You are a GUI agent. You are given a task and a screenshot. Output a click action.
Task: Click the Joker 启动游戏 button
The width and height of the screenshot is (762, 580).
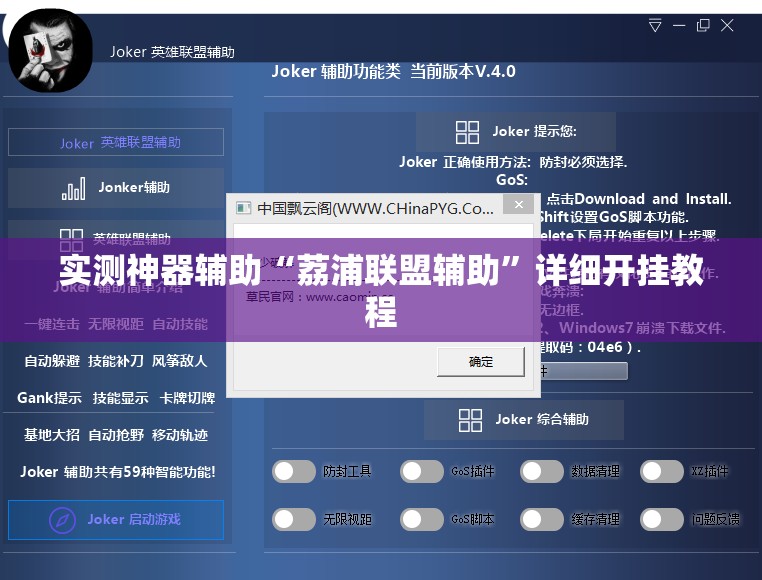[116, 520]
